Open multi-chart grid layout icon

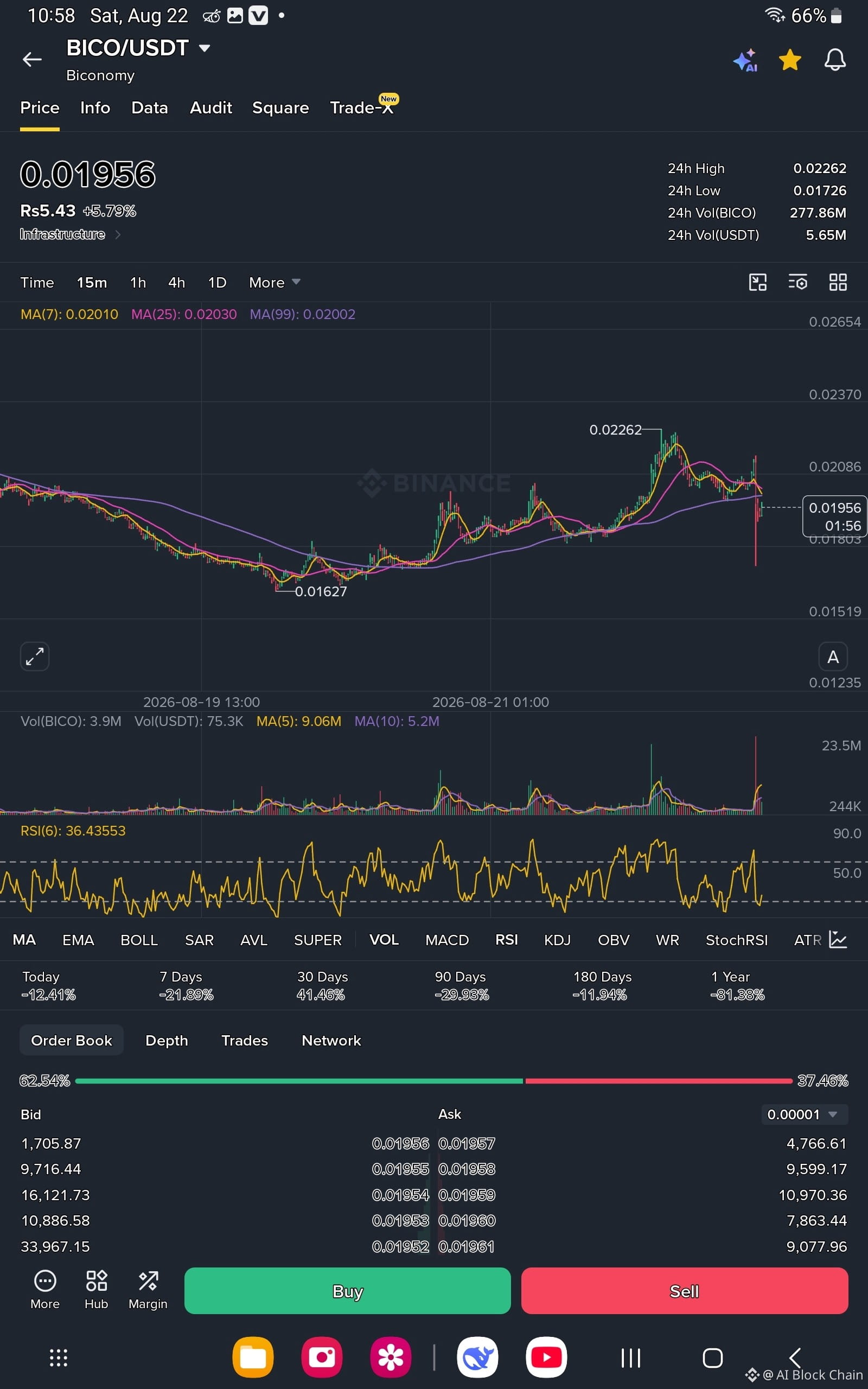coord(838,282)
